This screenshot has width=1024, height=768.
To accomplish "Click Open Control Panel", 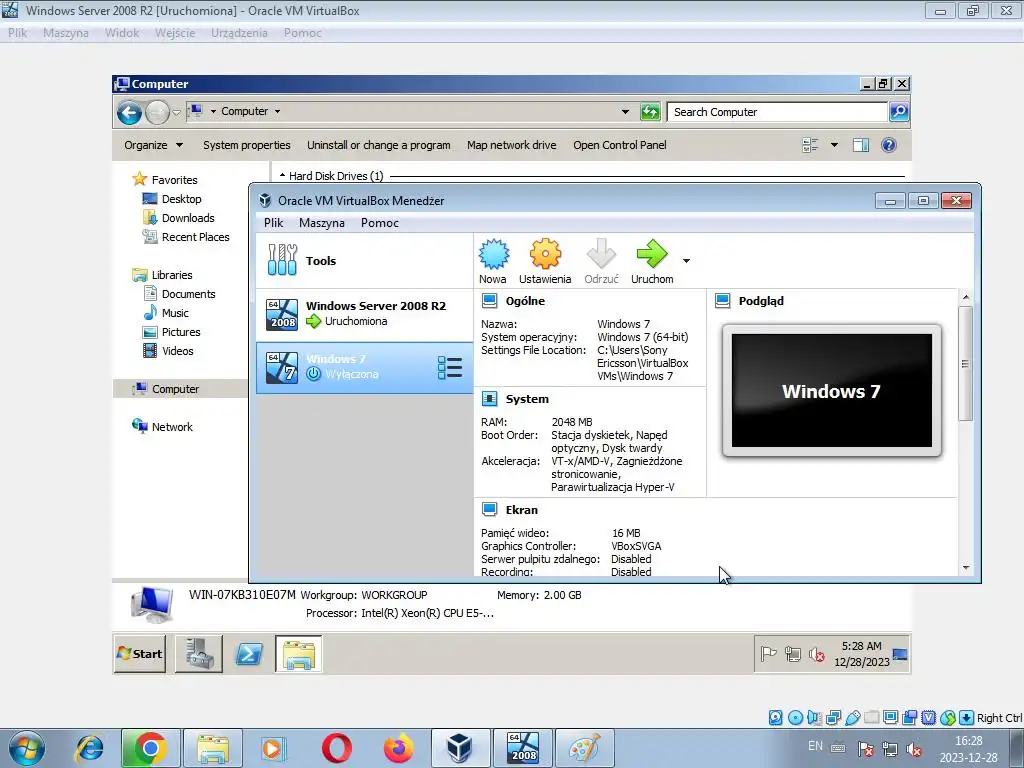I will pos(620,145).
